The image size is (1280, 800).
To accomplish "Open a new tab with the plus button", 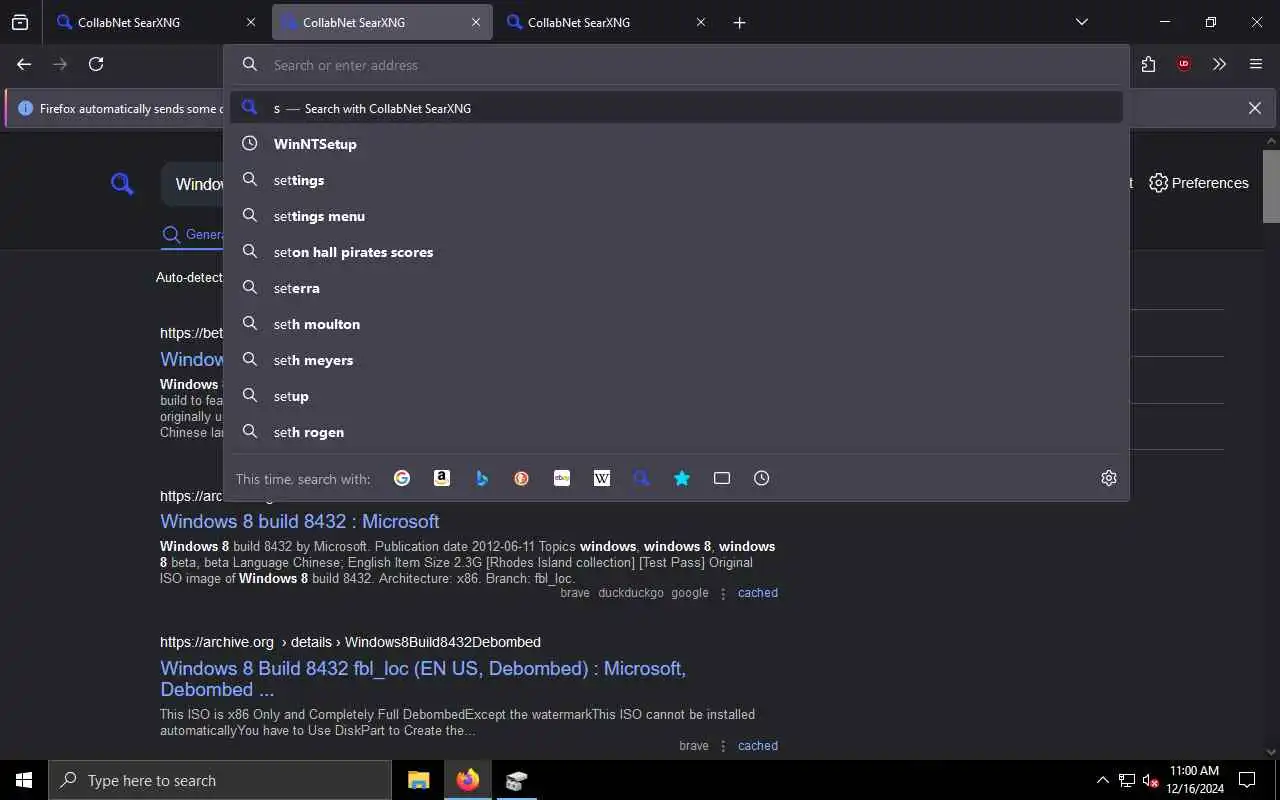I will coord(740,22).
